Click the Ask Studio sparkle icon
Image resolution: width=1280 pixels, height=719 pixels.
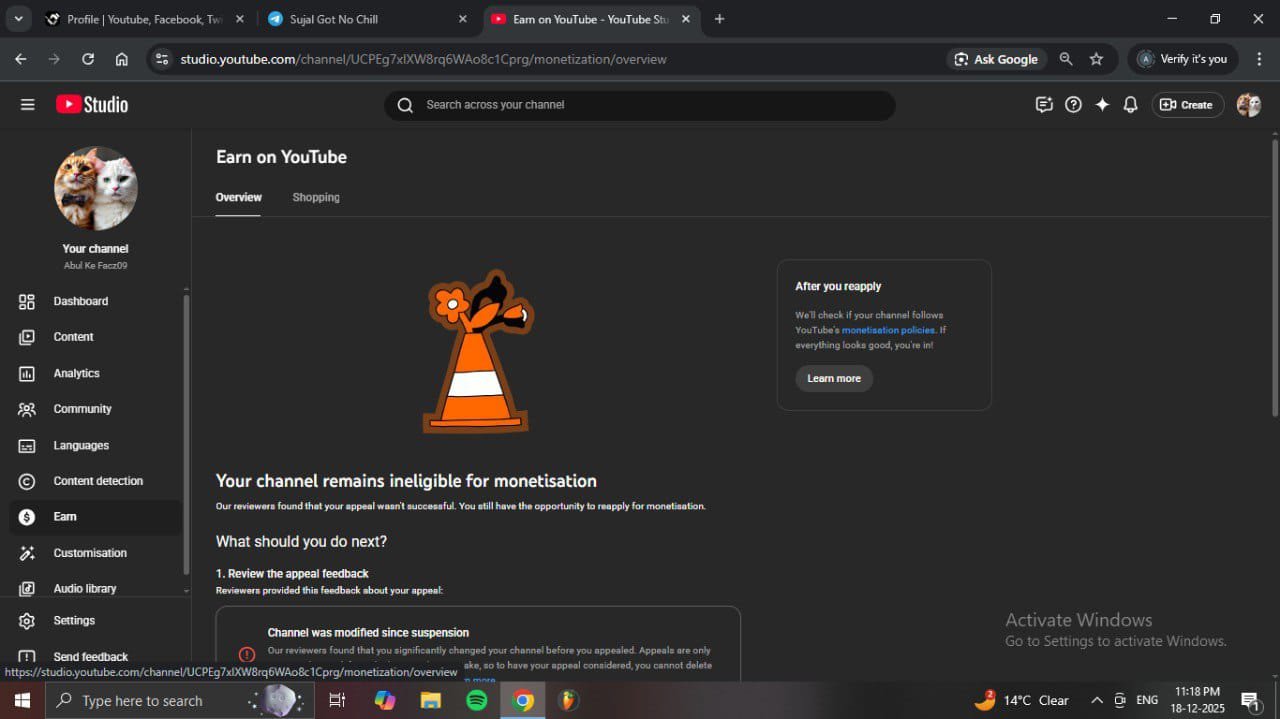tap(1102, 105)
